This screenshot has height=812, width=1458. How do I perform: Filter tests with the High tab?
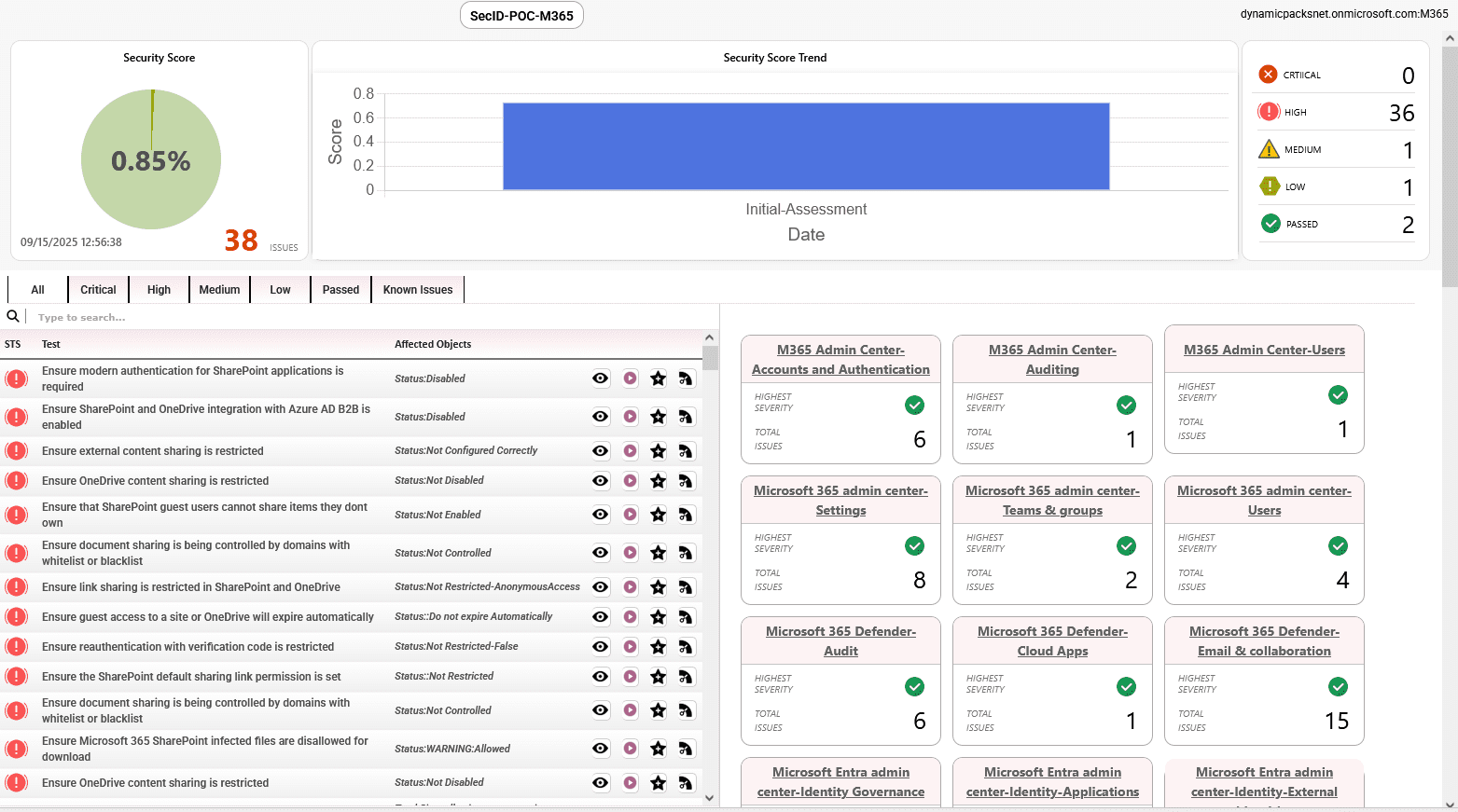[159, 290]
